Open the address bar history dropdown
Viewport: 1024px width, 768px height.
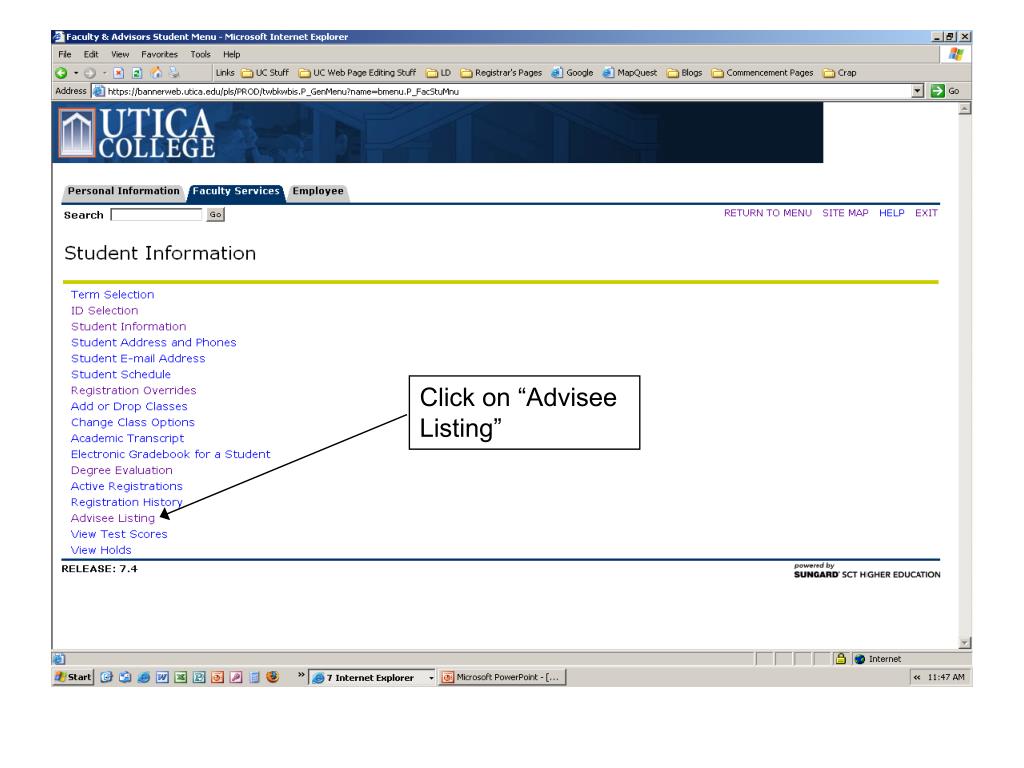tap(918, 91)
